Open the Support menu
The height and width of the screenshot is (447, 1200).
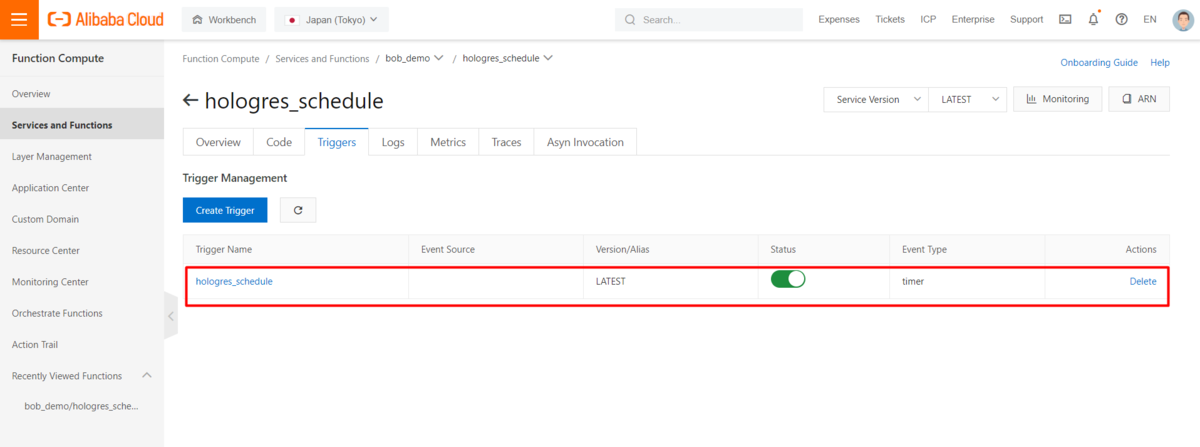click(x=1026, y=19)
